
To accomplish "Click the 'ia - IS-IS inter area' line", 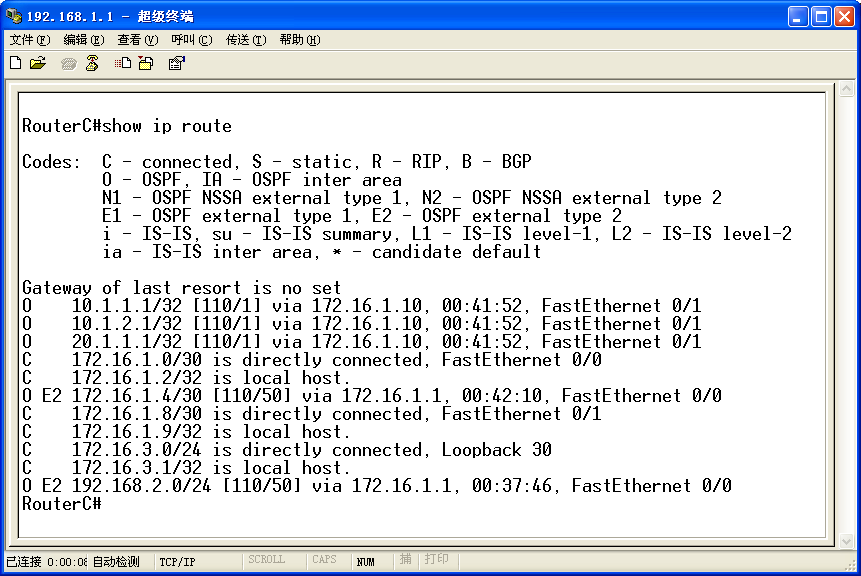I will tap(322, 252).
